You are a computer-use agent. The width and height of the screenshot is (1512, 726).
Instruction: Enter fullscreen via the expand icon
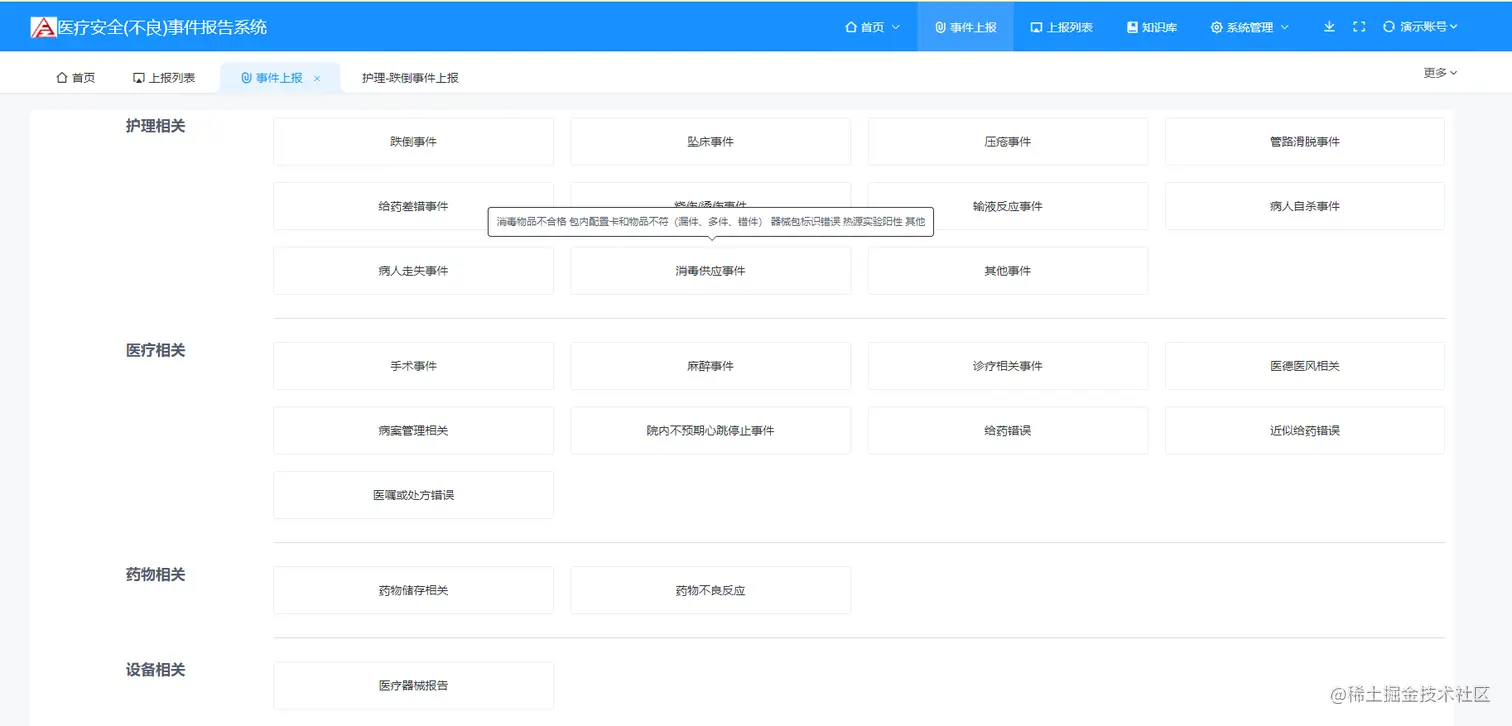tap(1359, 27)
